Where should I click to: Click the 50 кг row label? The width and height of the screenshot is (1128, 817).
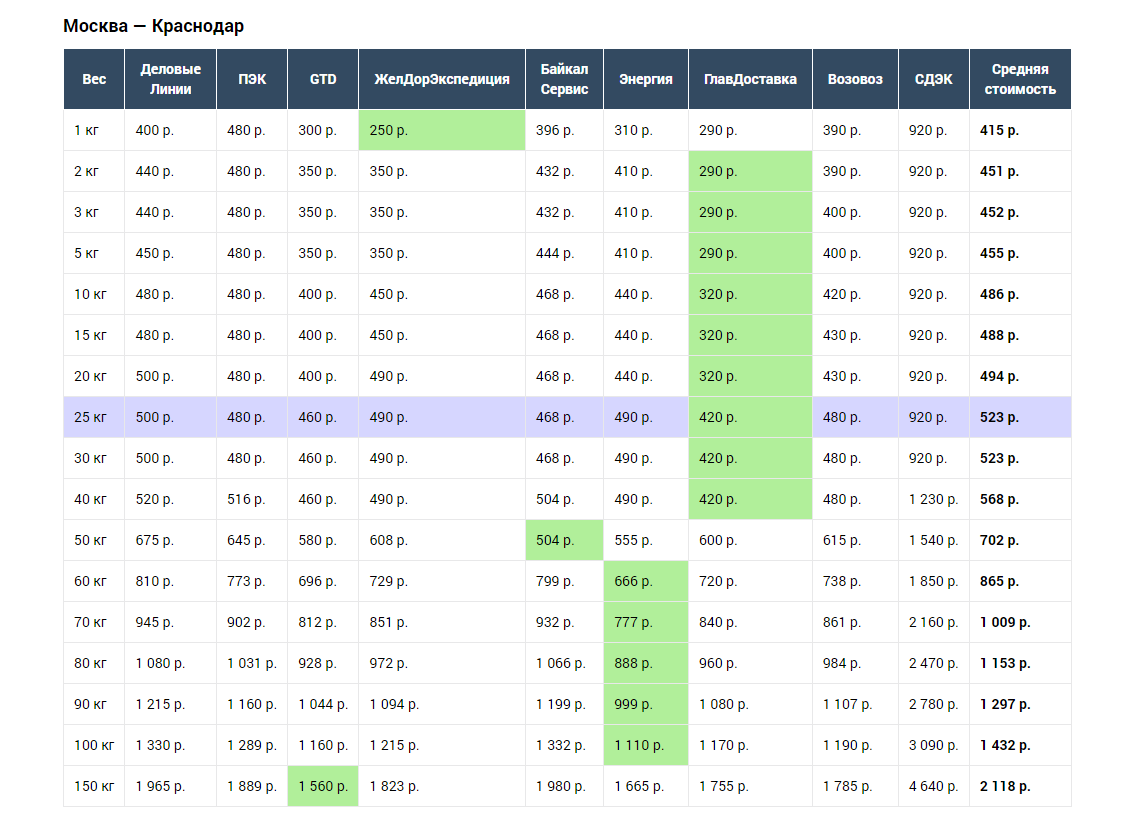point(90,540)
